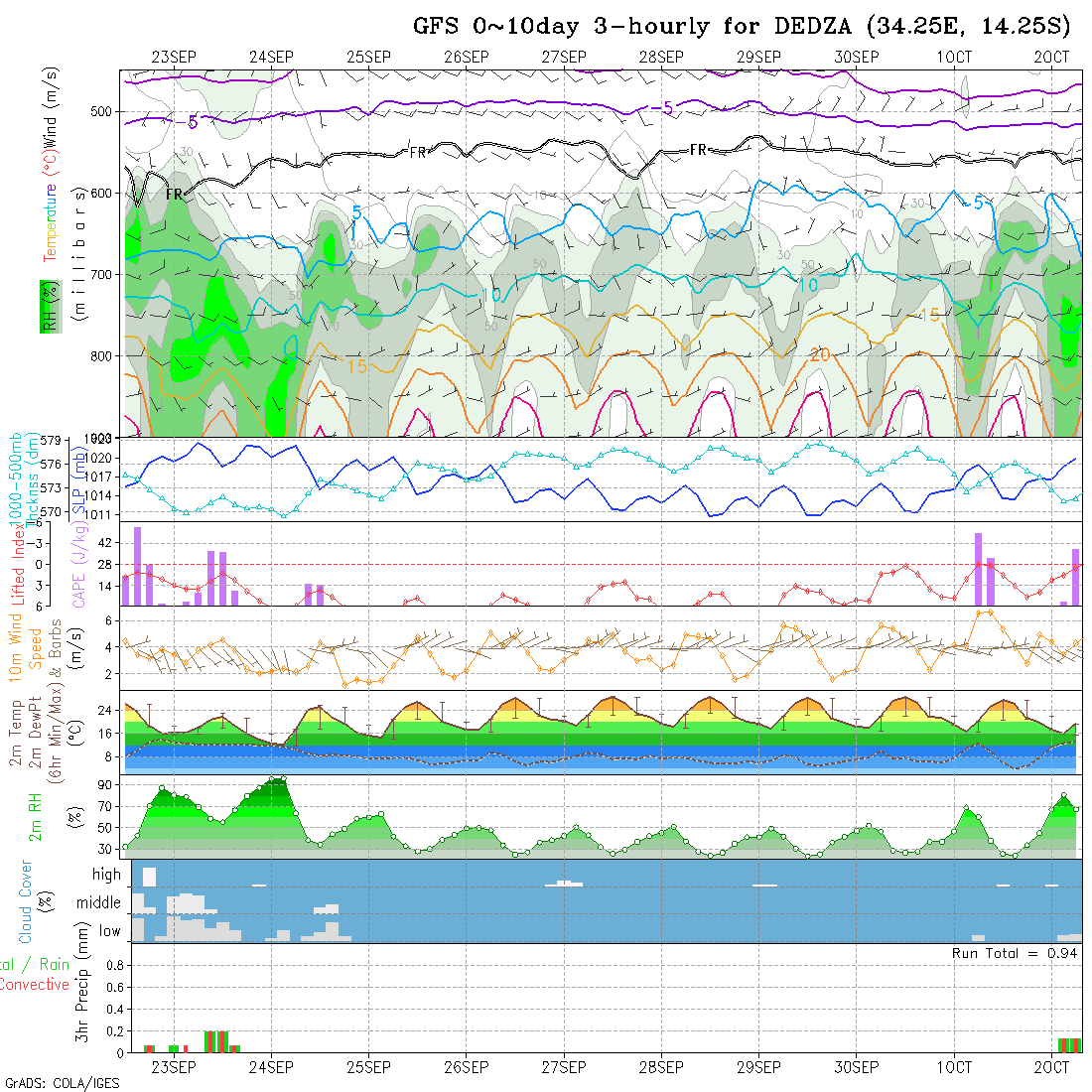This screenshot has width=1092, height=1092.
Task: Select 27SEP on the top date axis
Action: (x=564, y=58)
